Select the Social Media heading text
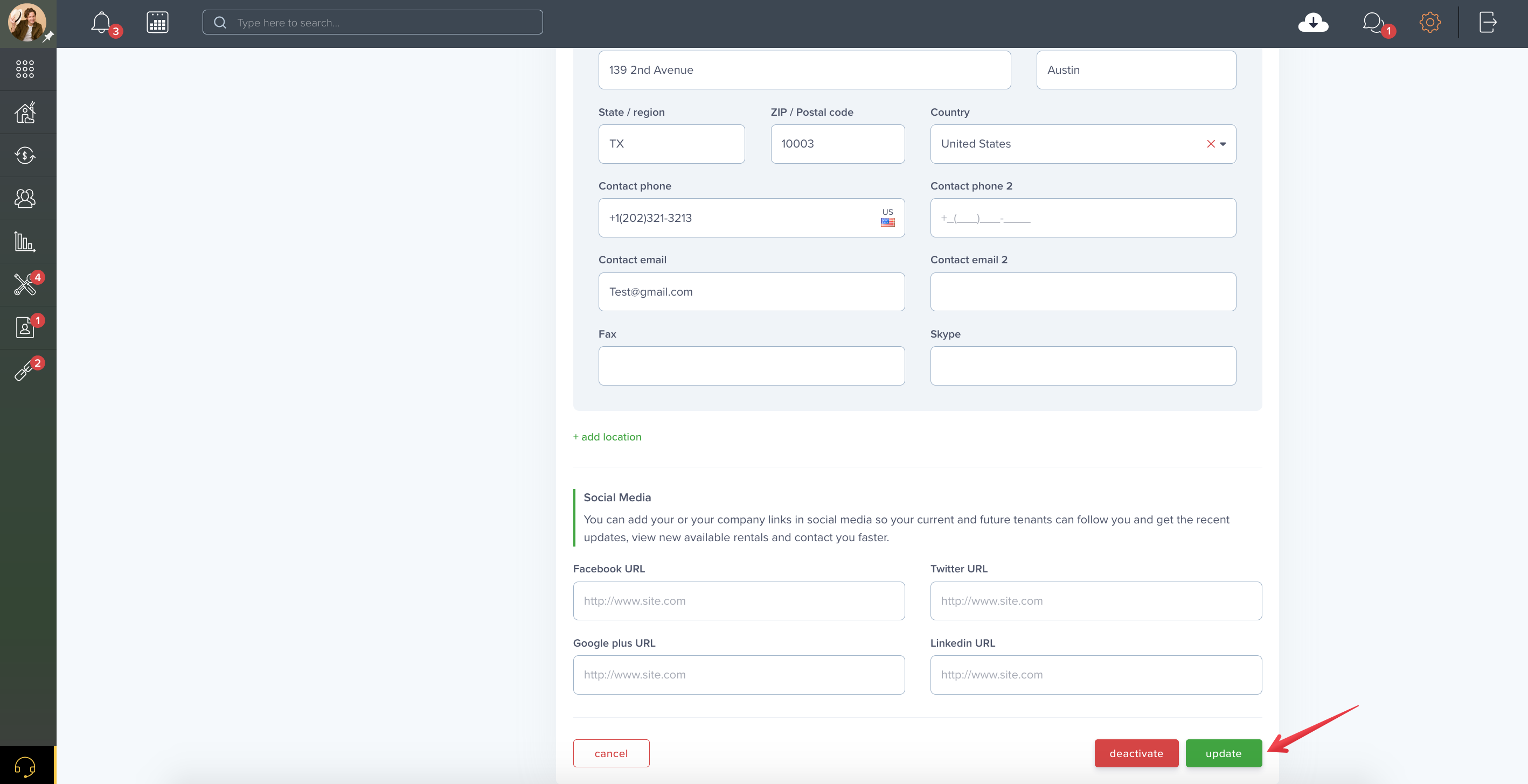The image size is (1528, 784). click(x=617, y=497)
